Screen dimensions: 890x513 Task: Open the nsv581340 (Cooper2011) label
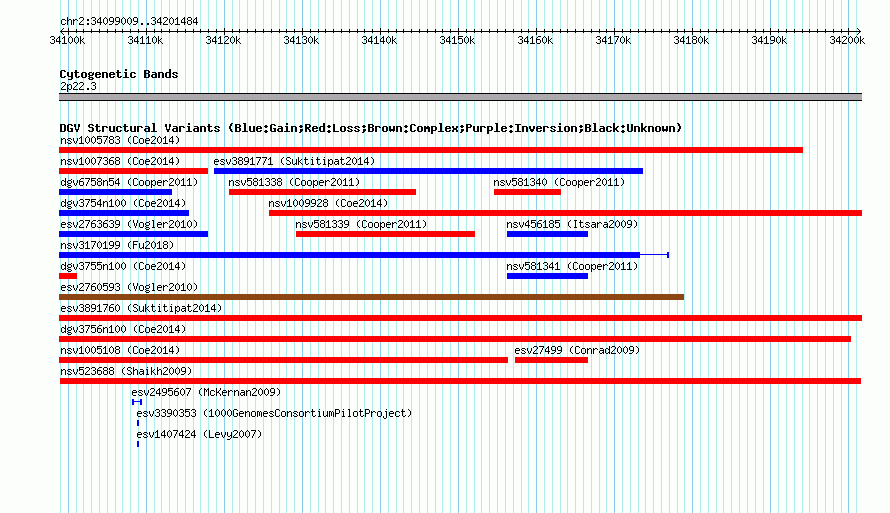click(x=559, y=182)
